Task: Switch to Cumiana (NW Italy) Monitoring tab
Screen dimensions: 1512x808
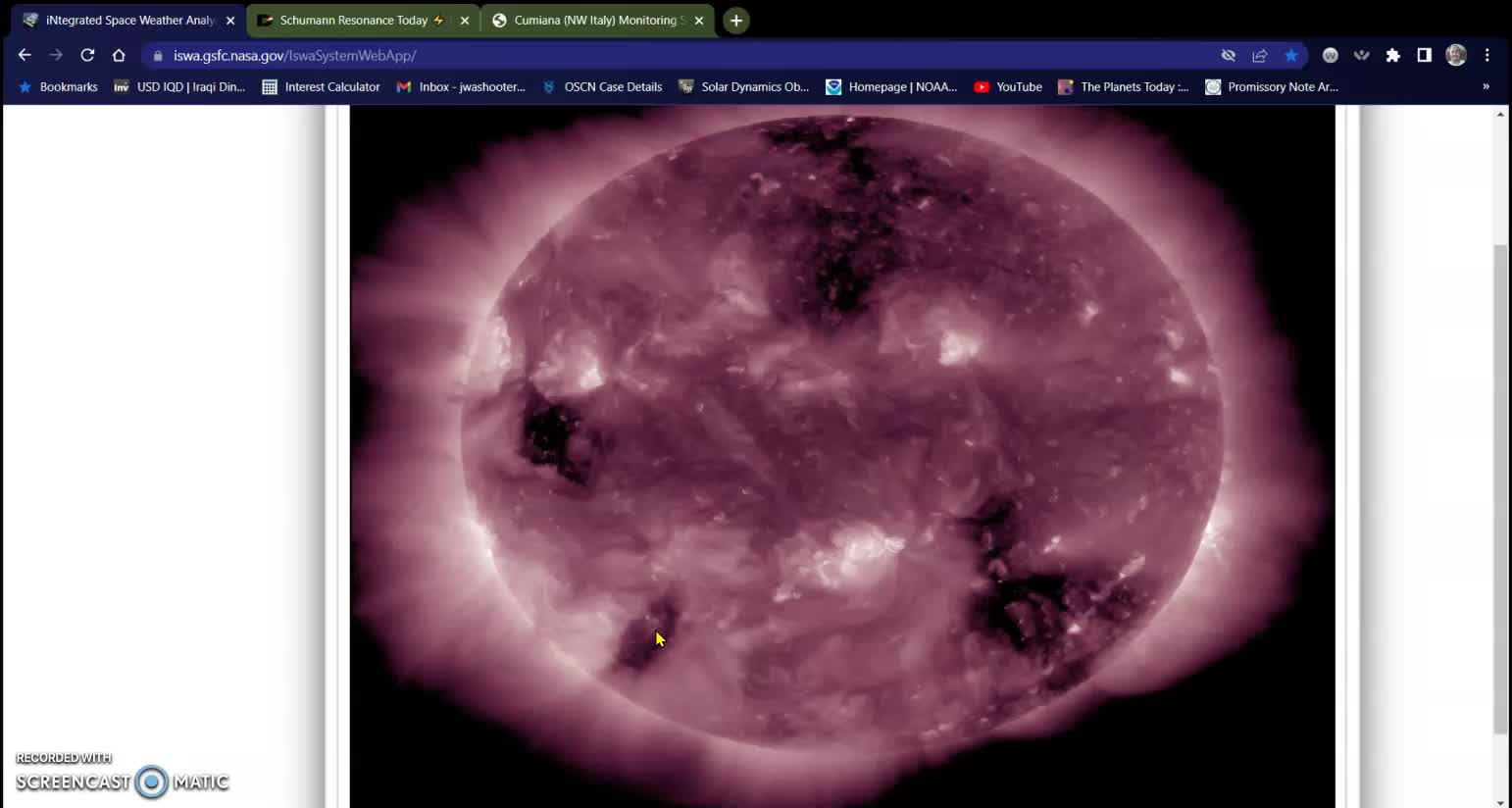Action: click(x=598, y=20)
